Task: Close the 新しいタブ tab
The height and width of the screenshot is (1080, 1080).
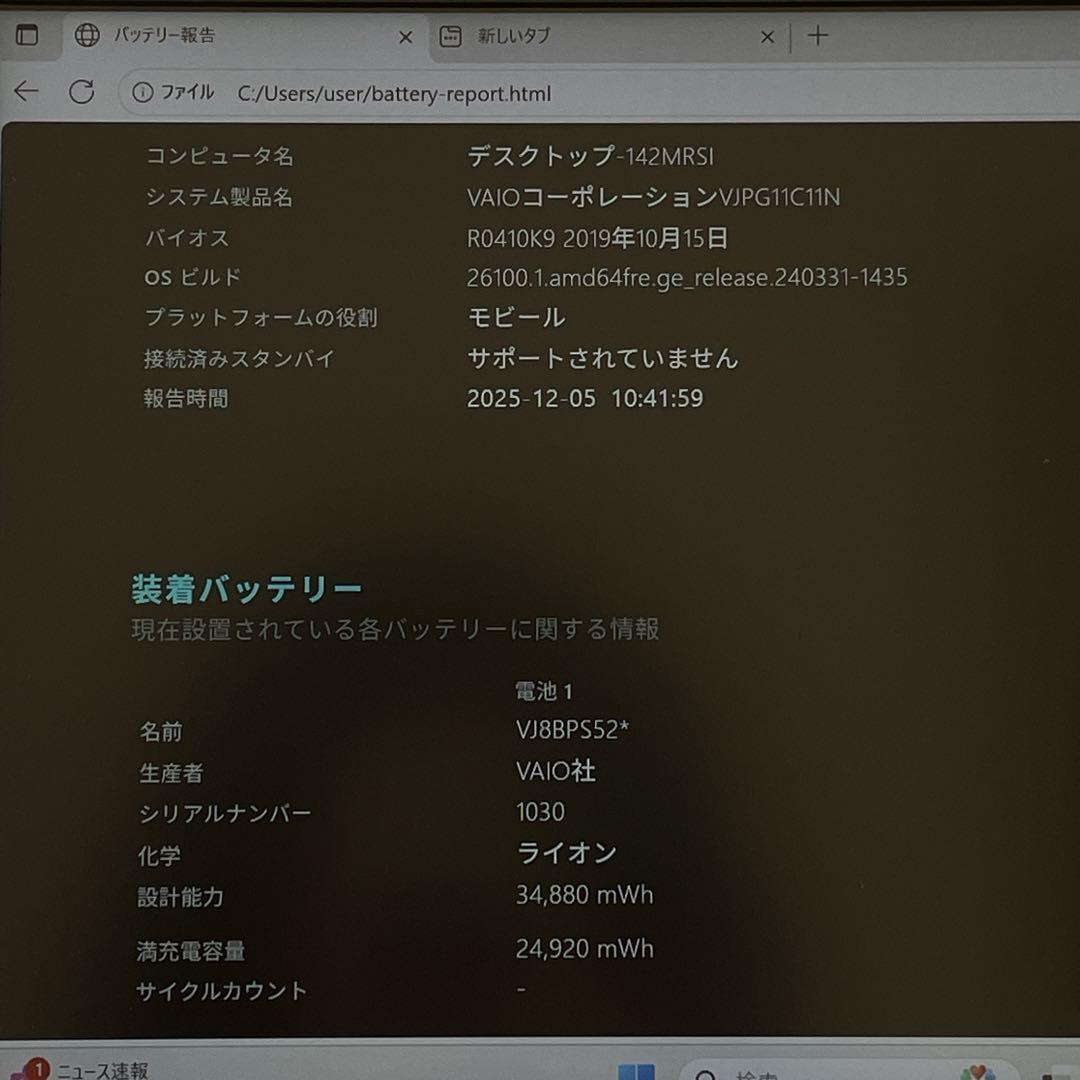Action: (767, 36)
